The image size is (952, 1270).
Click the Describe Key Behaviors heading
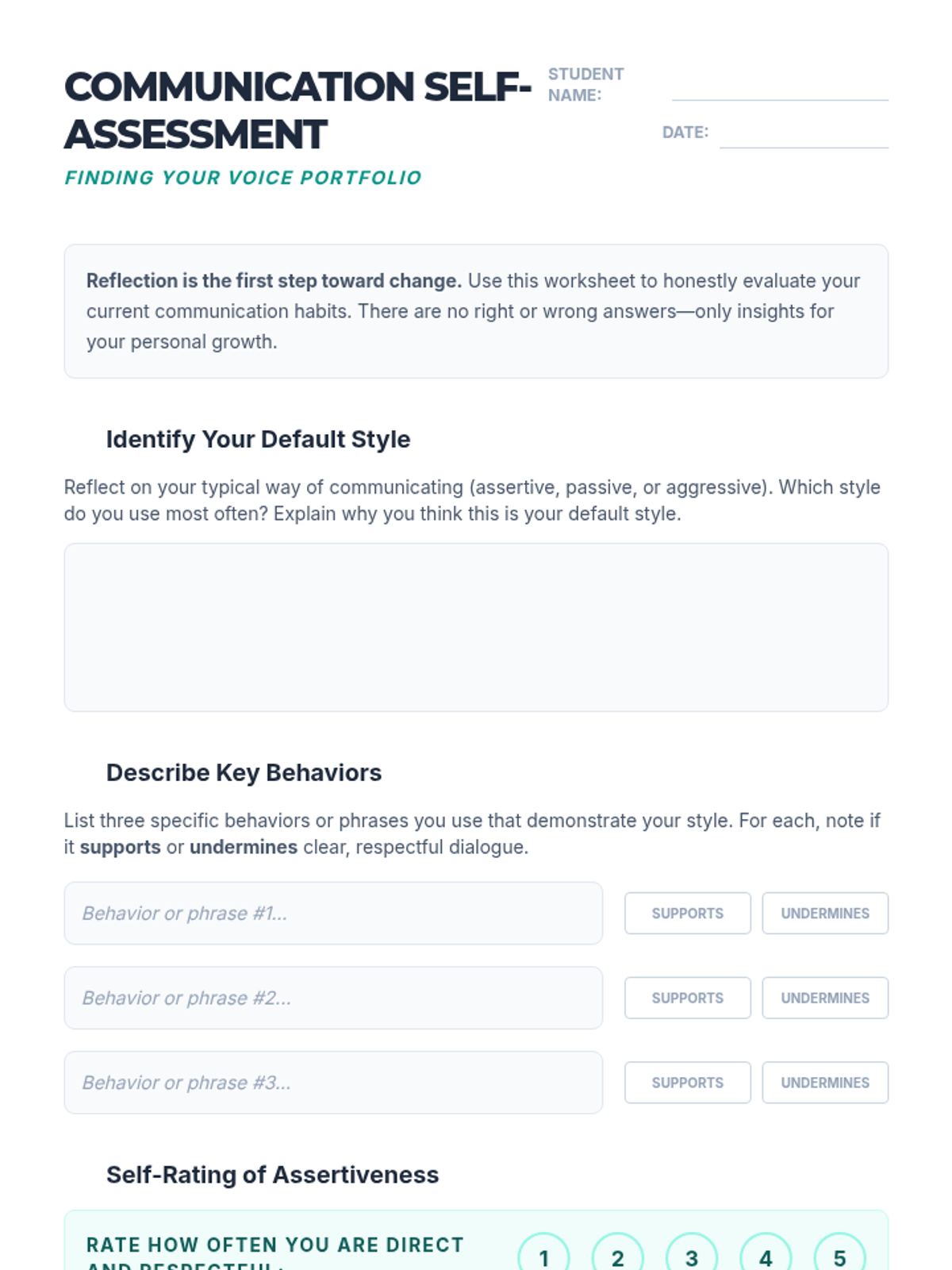244,772
